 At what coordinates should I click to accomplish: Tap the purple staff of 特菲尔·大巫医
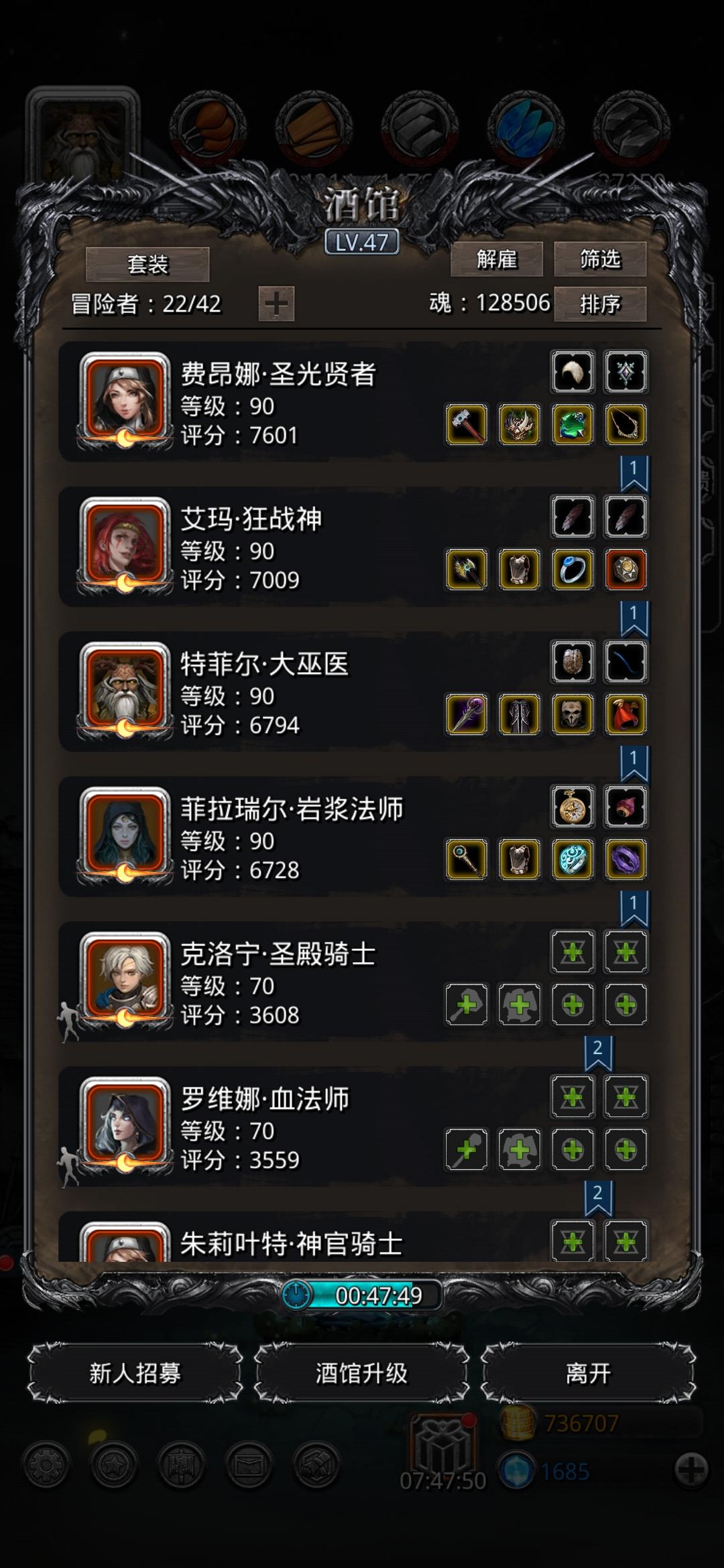click(467, 714)
